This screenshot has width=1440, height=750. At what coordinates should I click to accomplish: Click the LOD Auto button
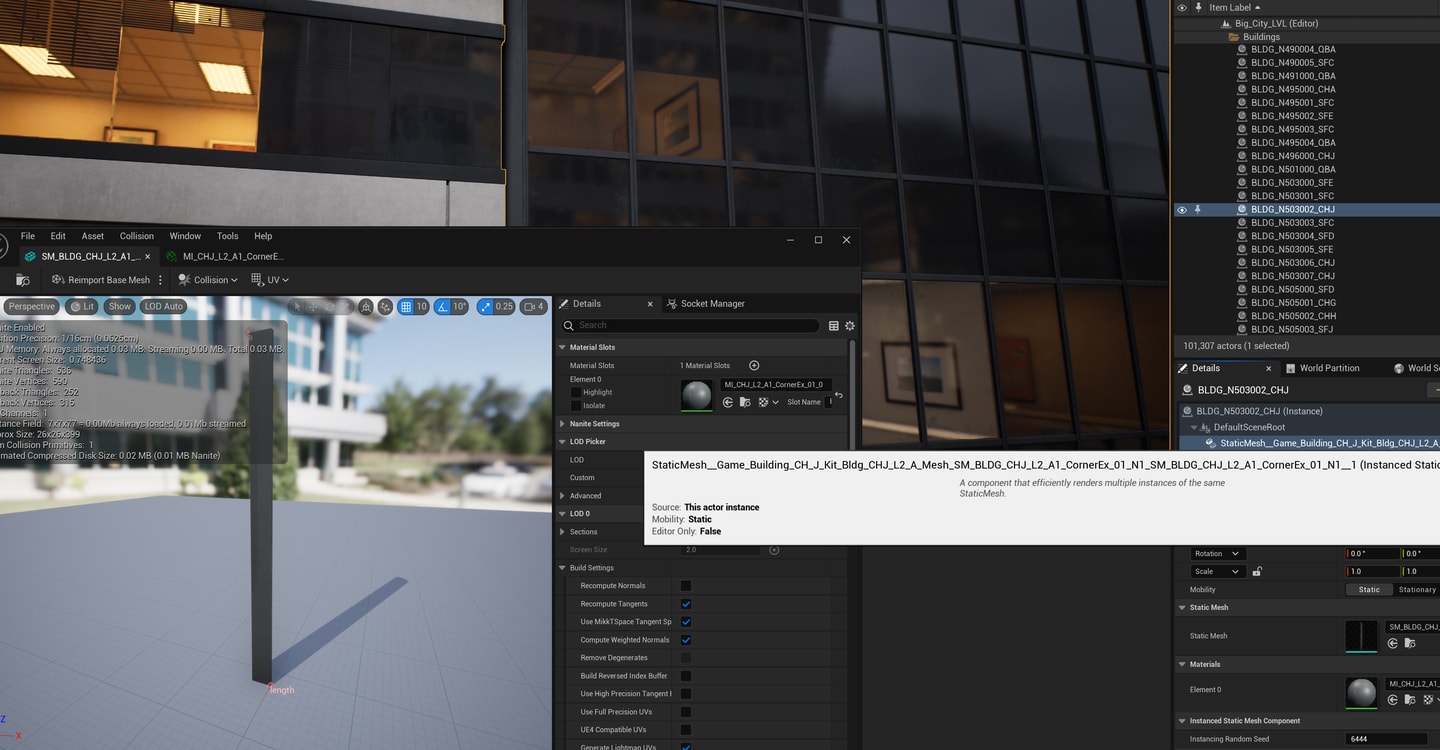point(164,306)
